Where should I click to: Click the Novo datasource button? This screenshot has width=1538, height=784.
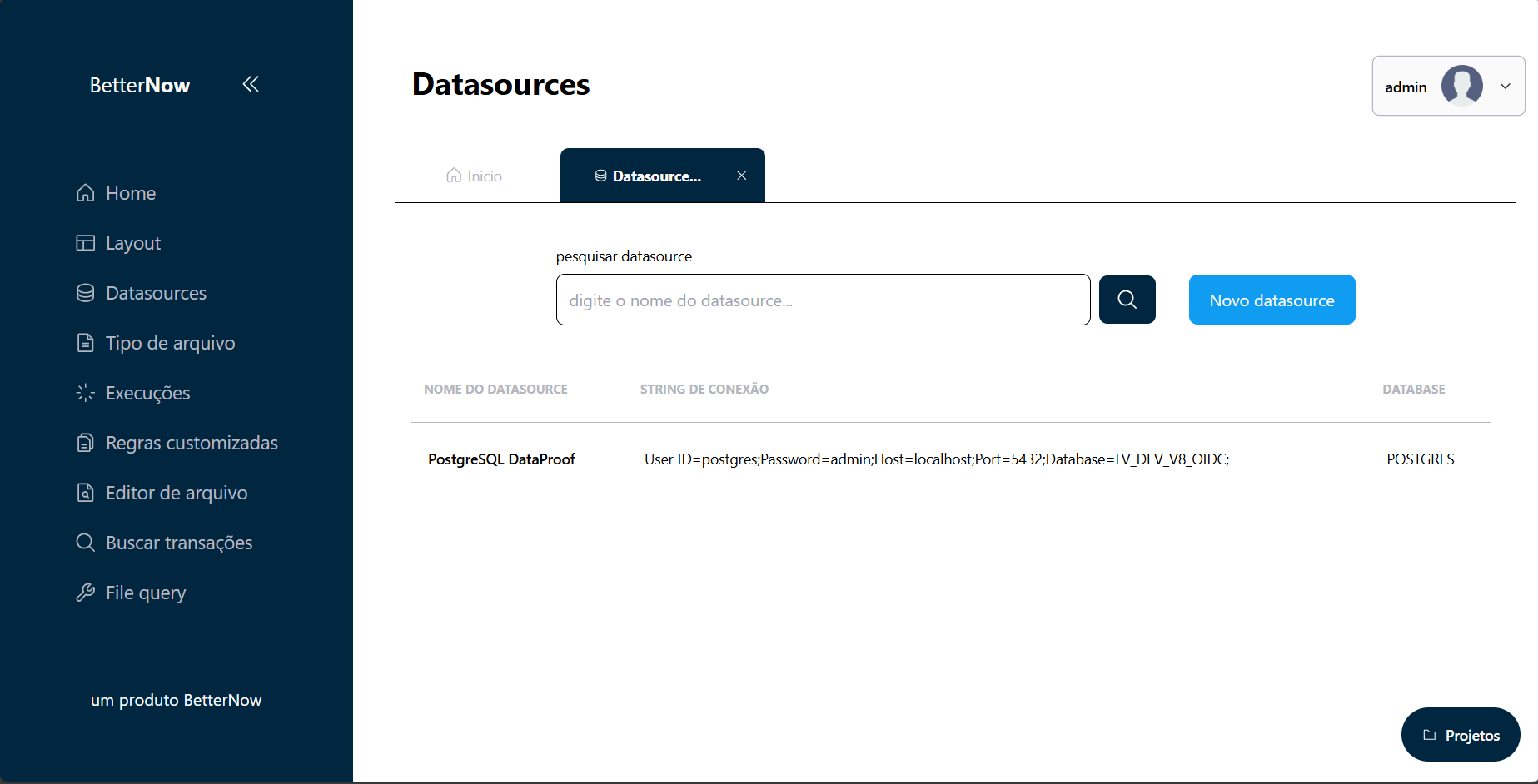1272,300
